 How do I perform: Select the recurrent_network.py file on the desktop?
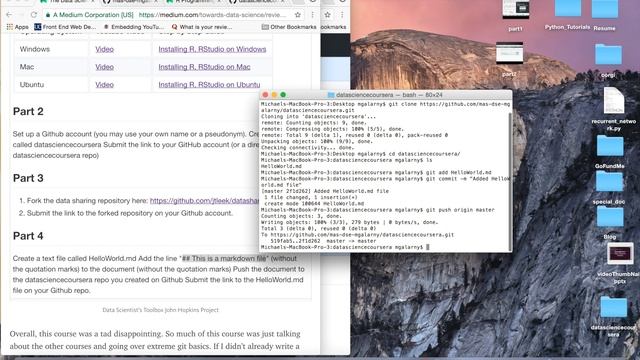point(613,109)
